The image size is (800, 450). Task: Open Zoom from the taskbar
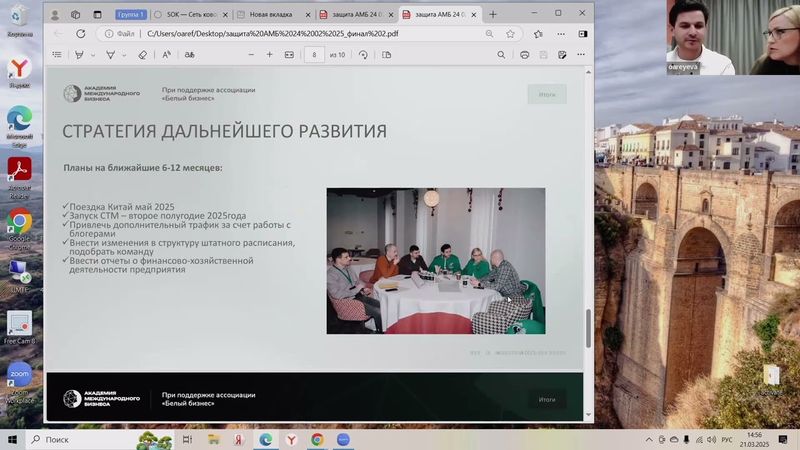pos(343,439)
